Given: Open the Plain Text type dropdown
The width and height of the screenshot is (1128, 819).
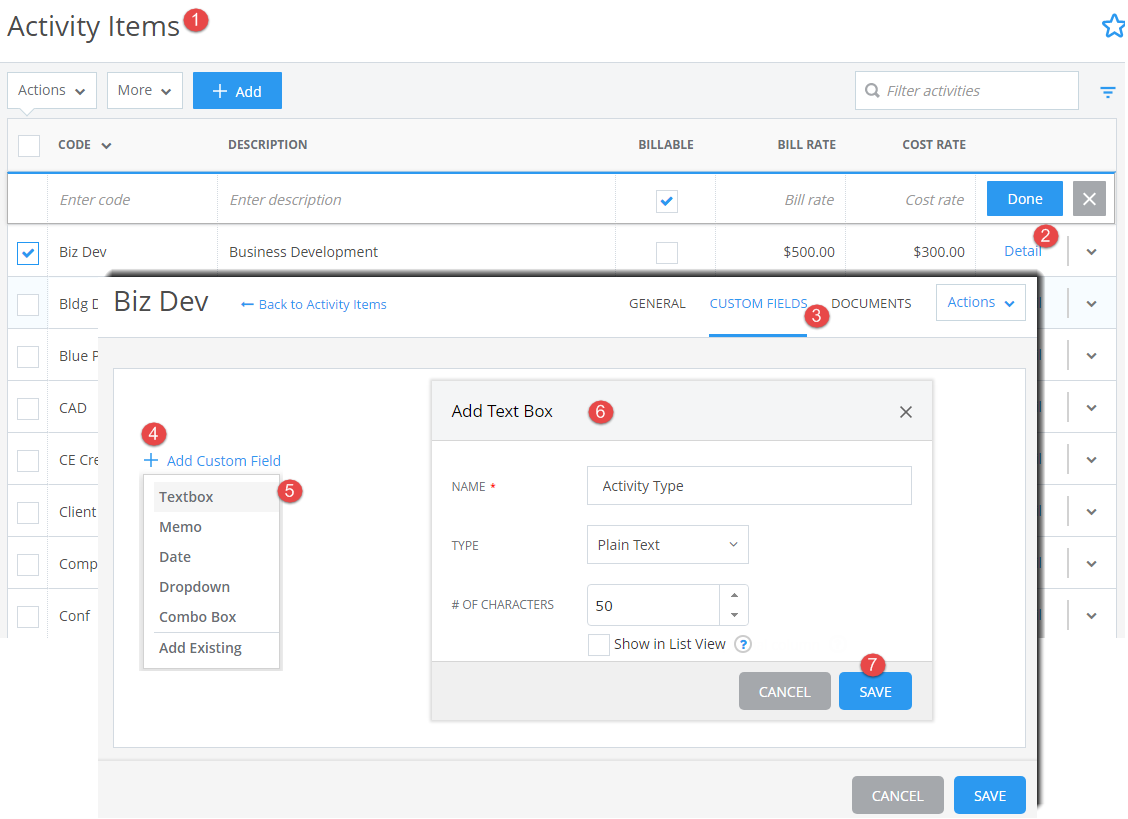Looking at the screenshot, I should coord(667,544).
